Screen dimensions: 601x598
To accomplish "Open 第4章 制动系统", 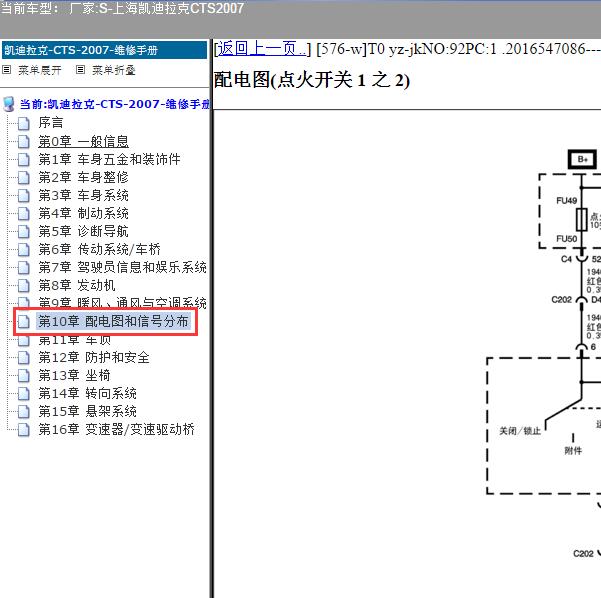I will coord(83,213).
